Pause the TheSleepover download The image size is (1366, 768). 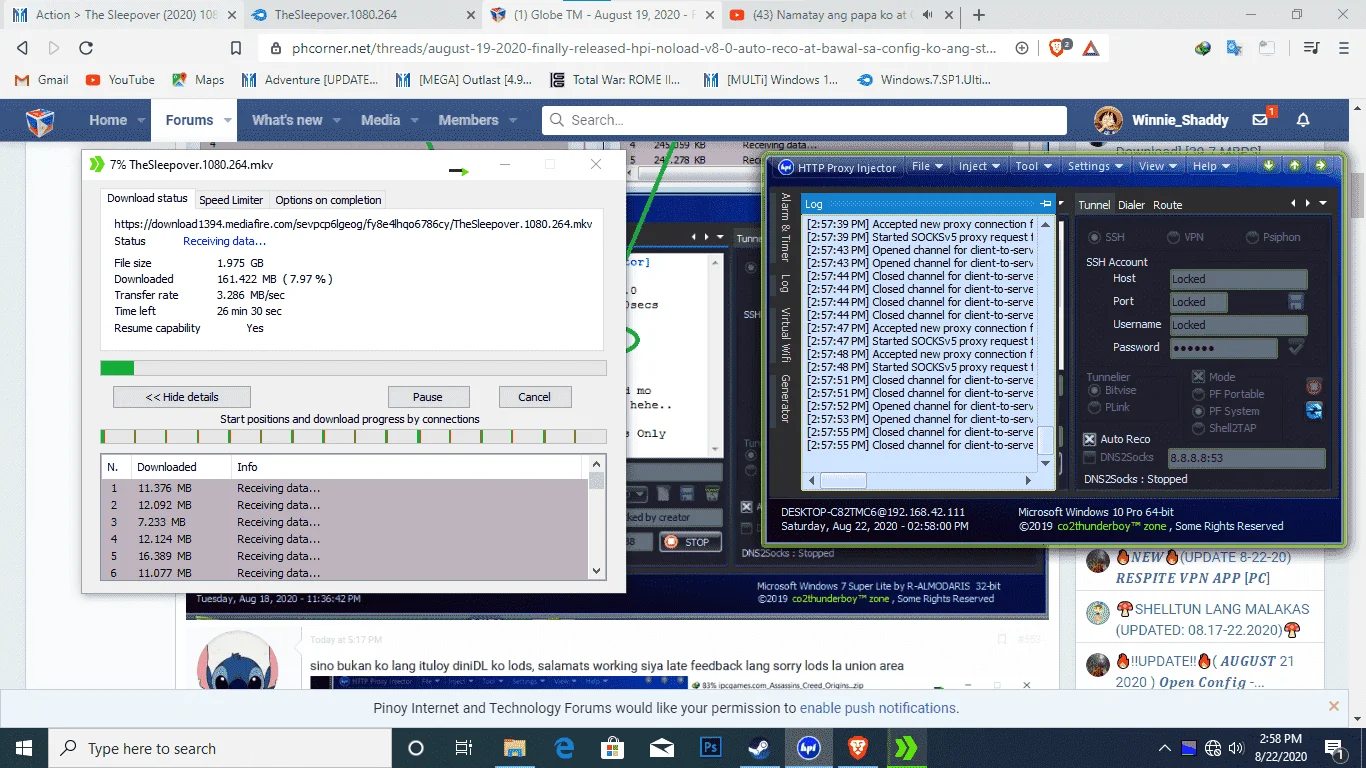[428, 397]
